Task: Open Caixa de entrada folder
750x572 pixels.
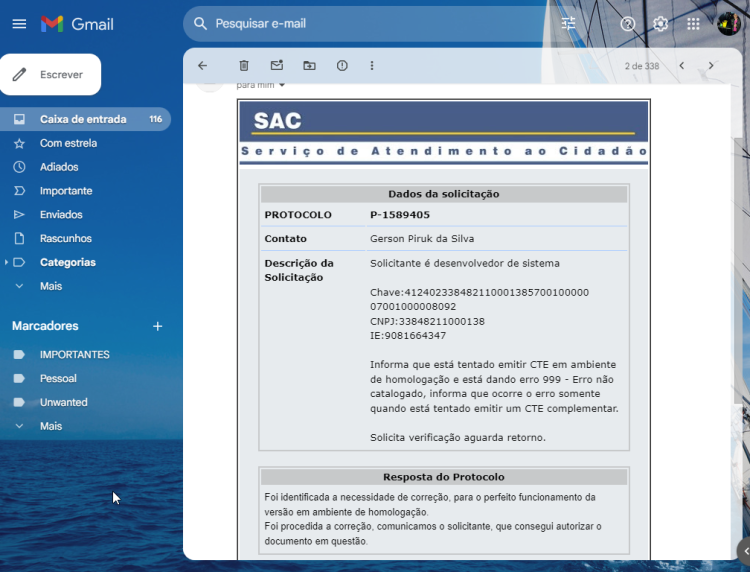Action: tap(85, 119)
